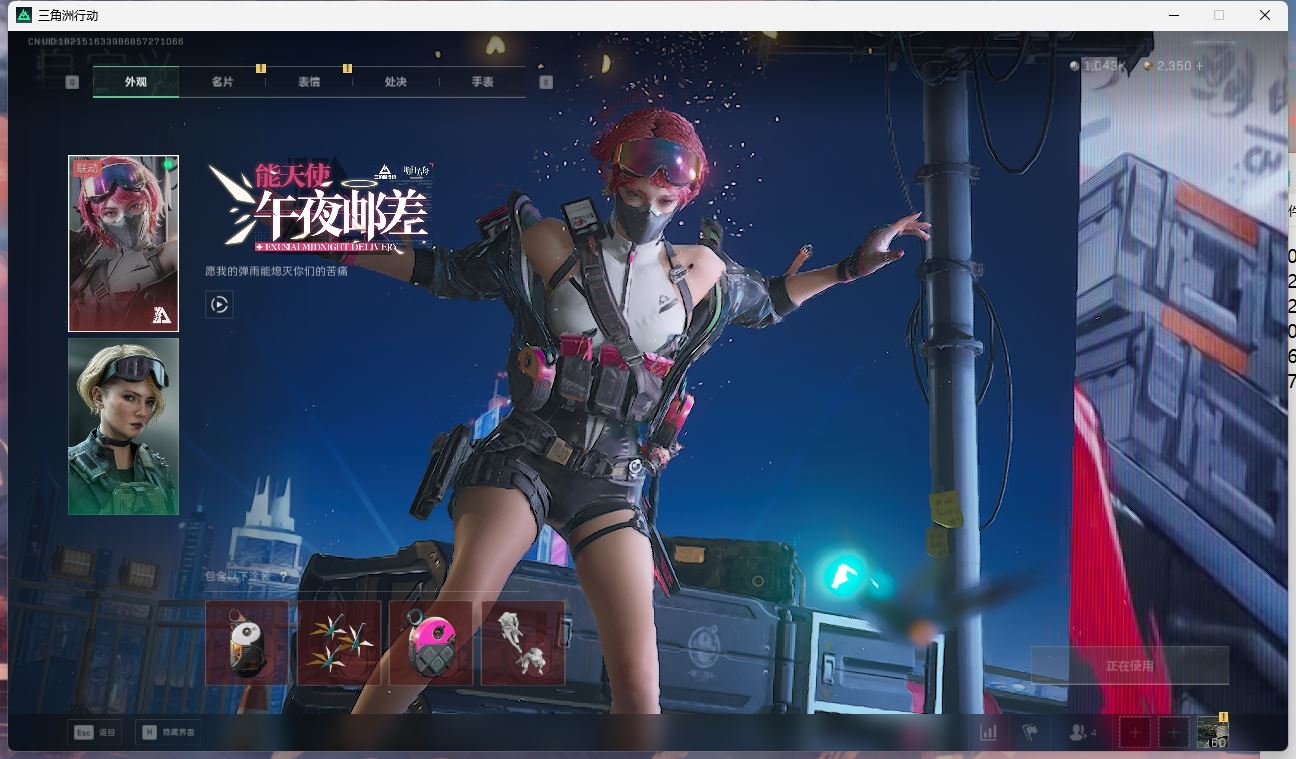Play the skin preview video

(219, 304)
